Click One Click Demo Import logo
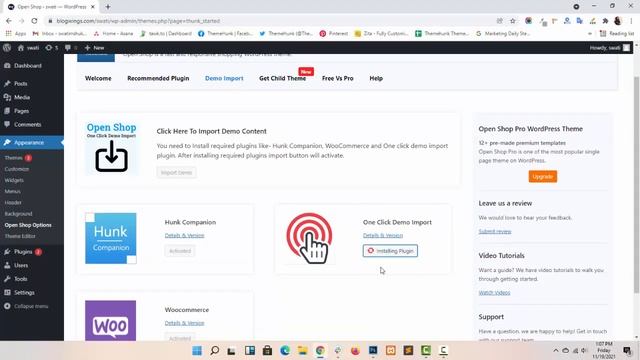The image size is (640, 360). point(309,238)
